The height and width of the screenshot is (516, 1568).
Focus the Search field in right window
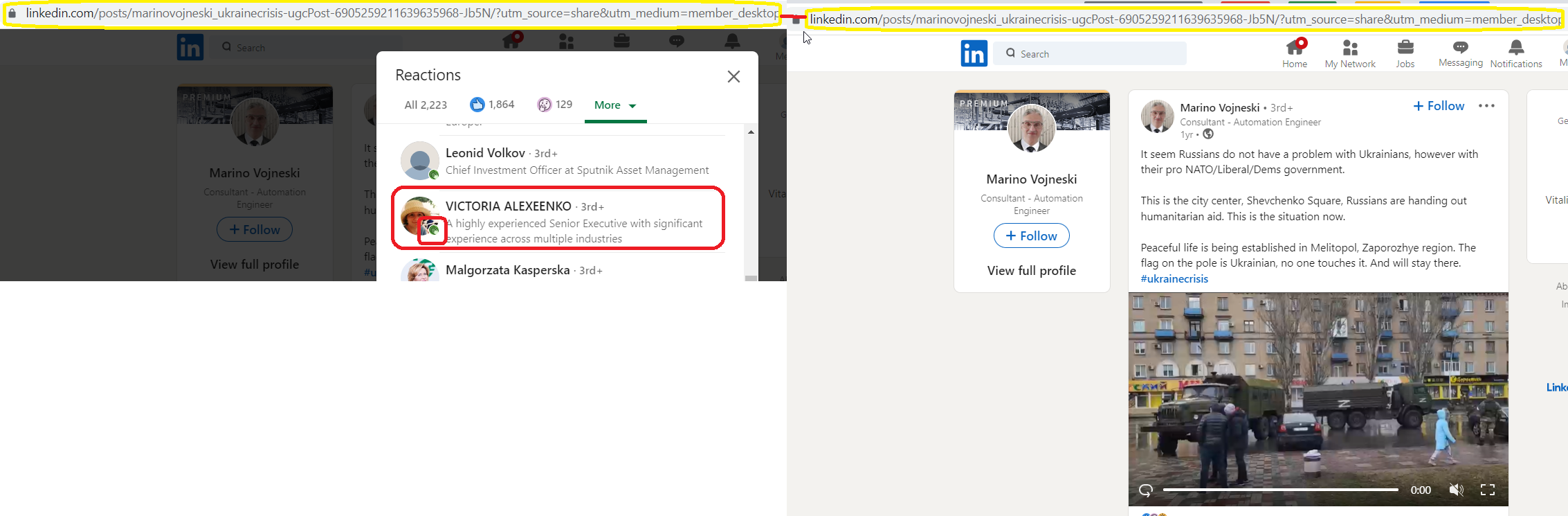(1090, 53)
